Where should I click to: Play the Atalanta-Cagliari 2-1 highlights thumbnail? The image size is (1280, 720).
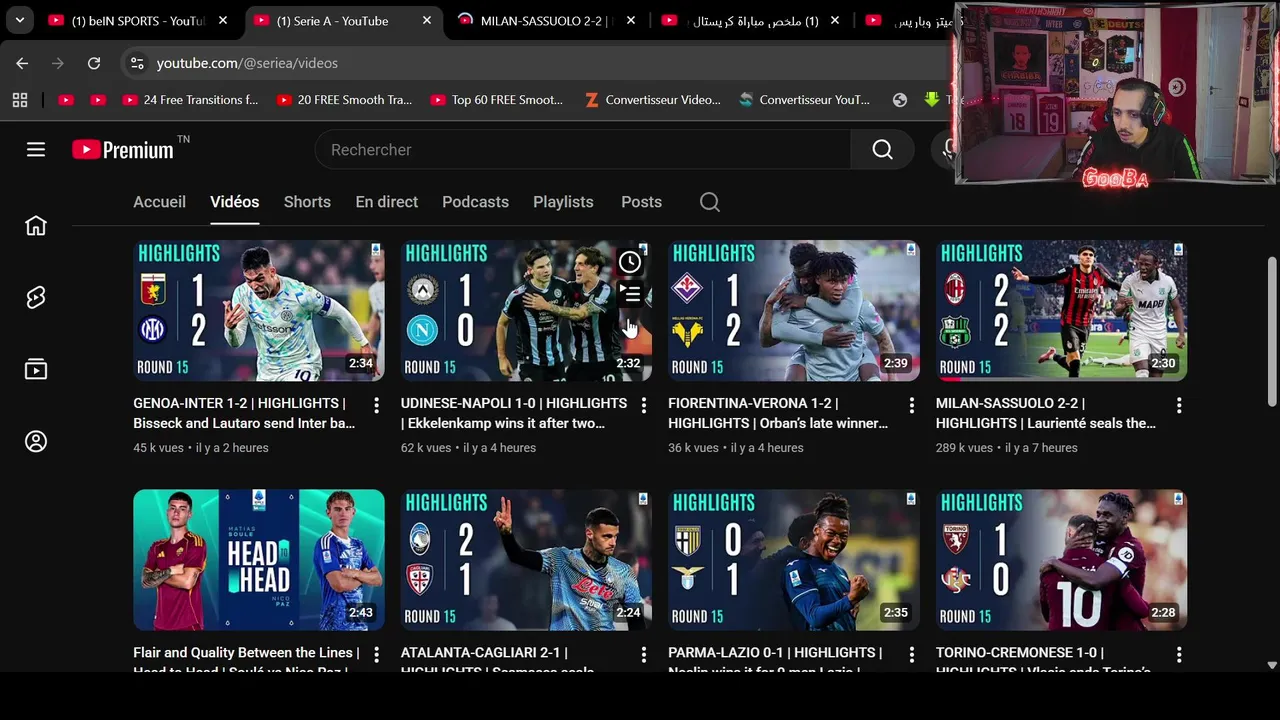526,560
